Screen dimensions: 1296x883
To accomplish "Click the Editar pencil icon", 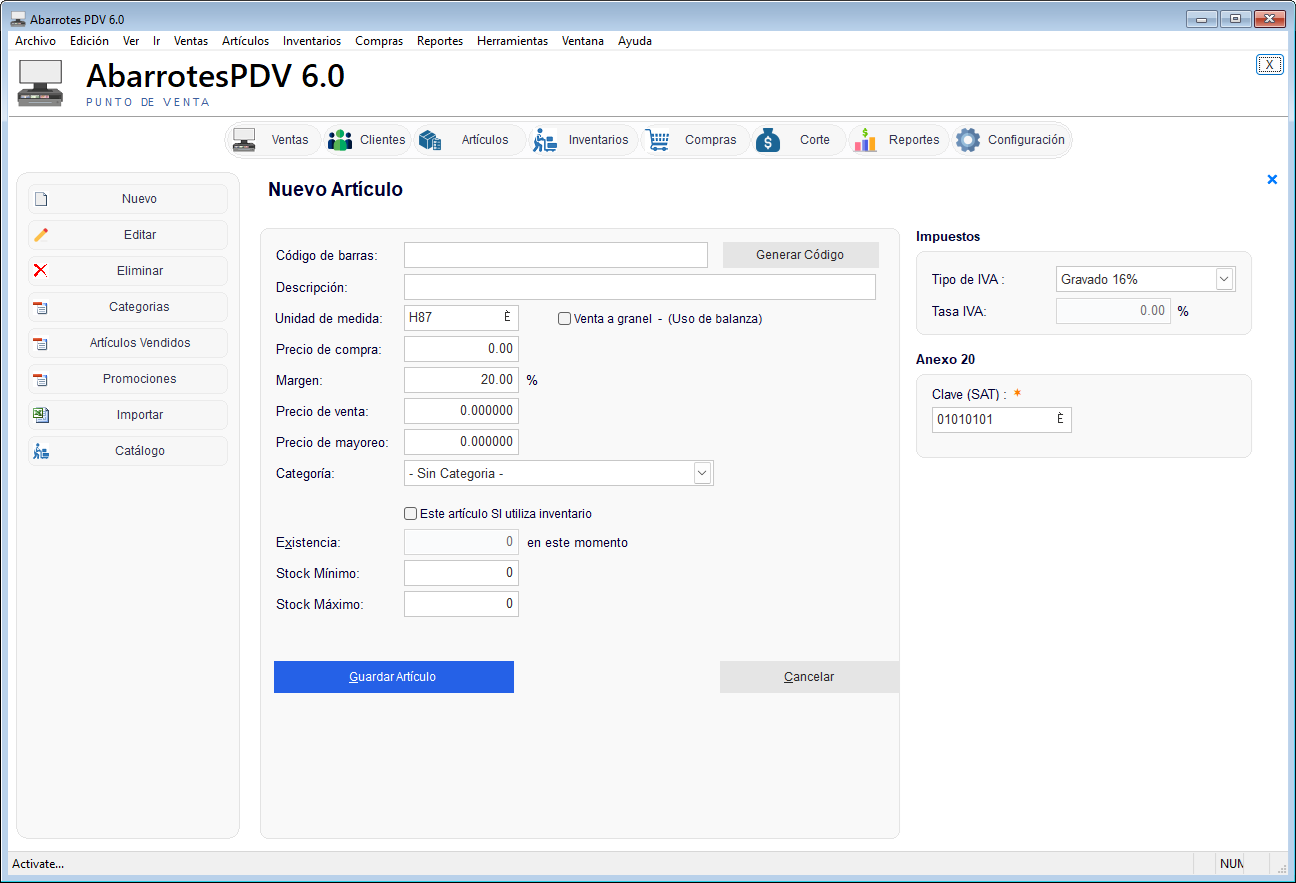I will coord(41,235).
